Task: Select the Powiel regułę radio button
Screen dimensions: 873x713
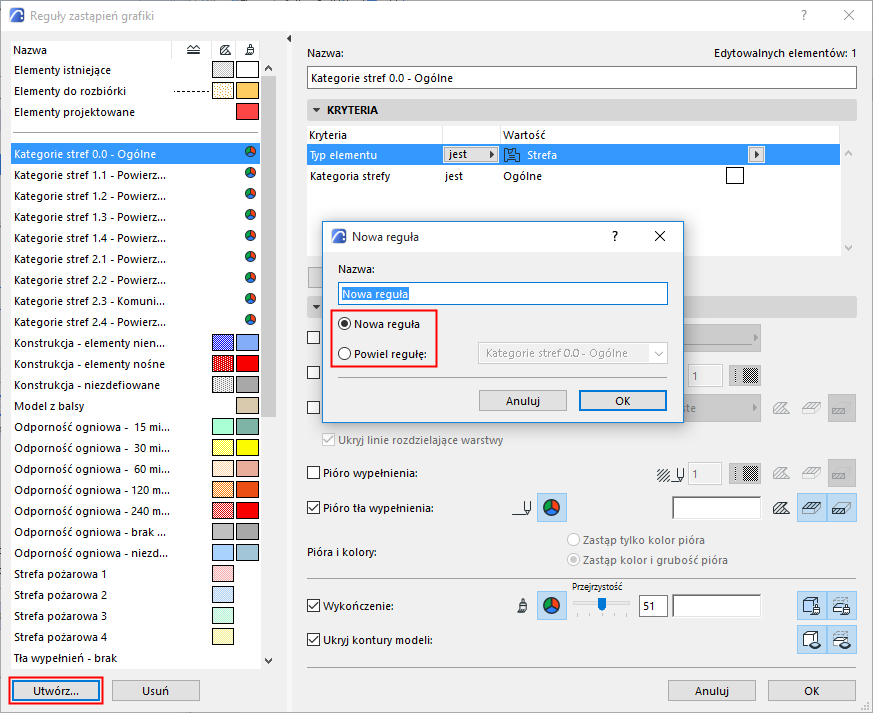Action: tap(345, 353)
